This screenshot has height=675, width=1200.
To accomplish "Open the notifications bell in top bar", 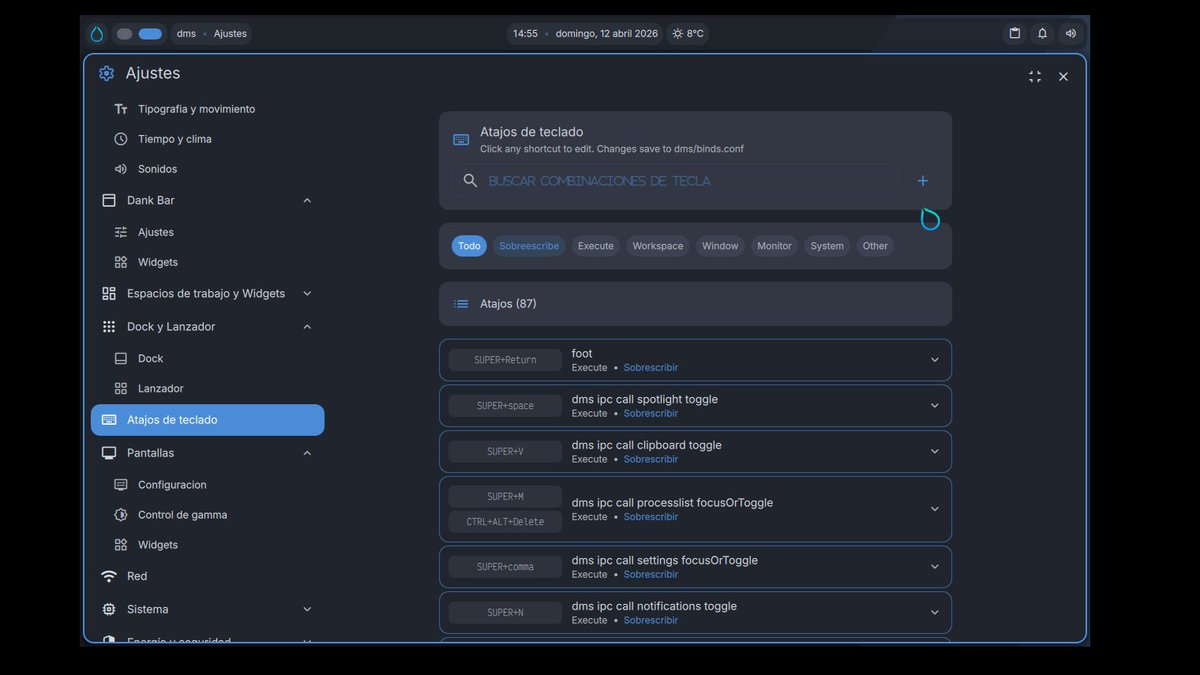I will [1043, 33].
